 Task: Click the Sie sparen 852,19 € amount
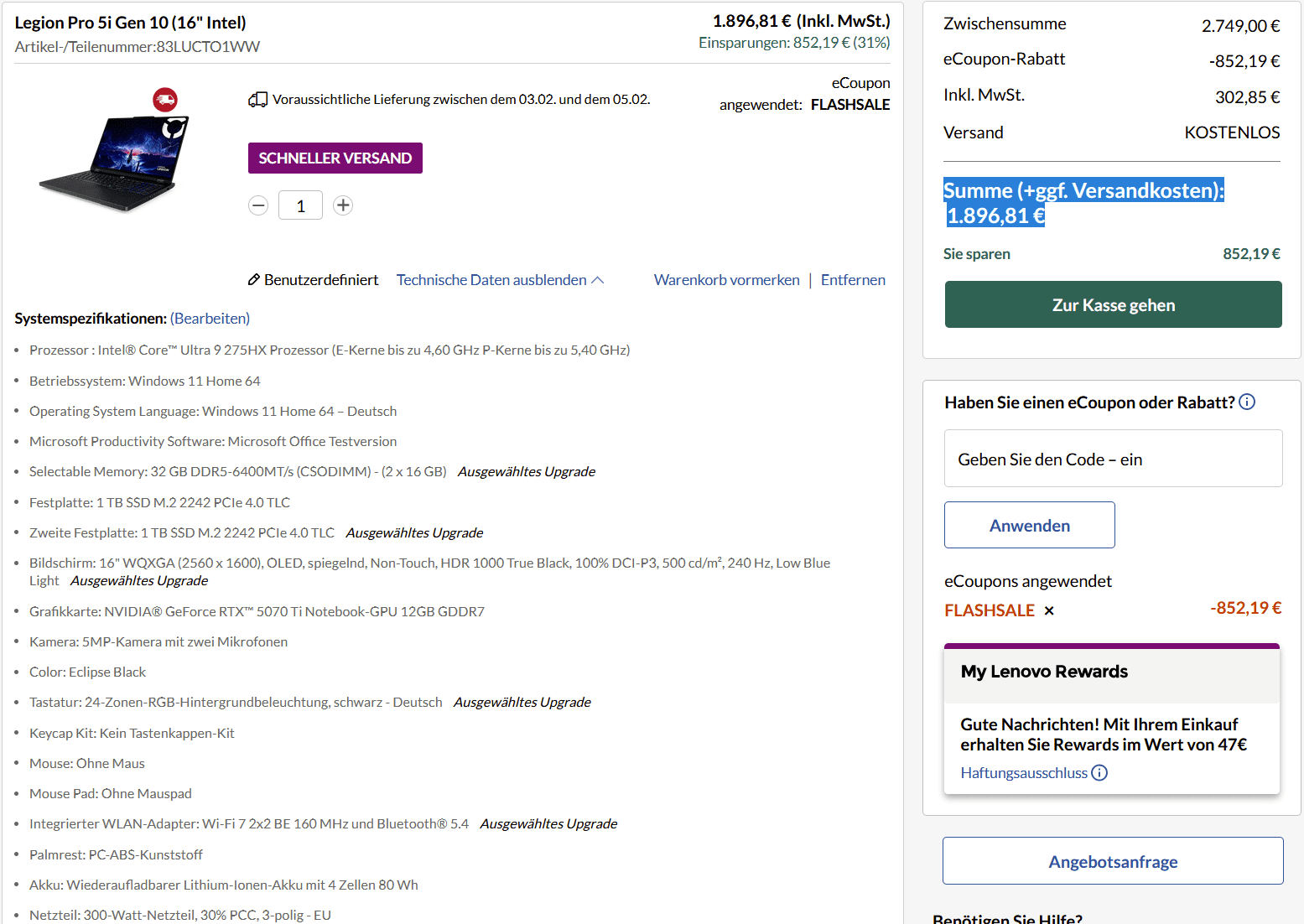click(x=1251, y=254)
